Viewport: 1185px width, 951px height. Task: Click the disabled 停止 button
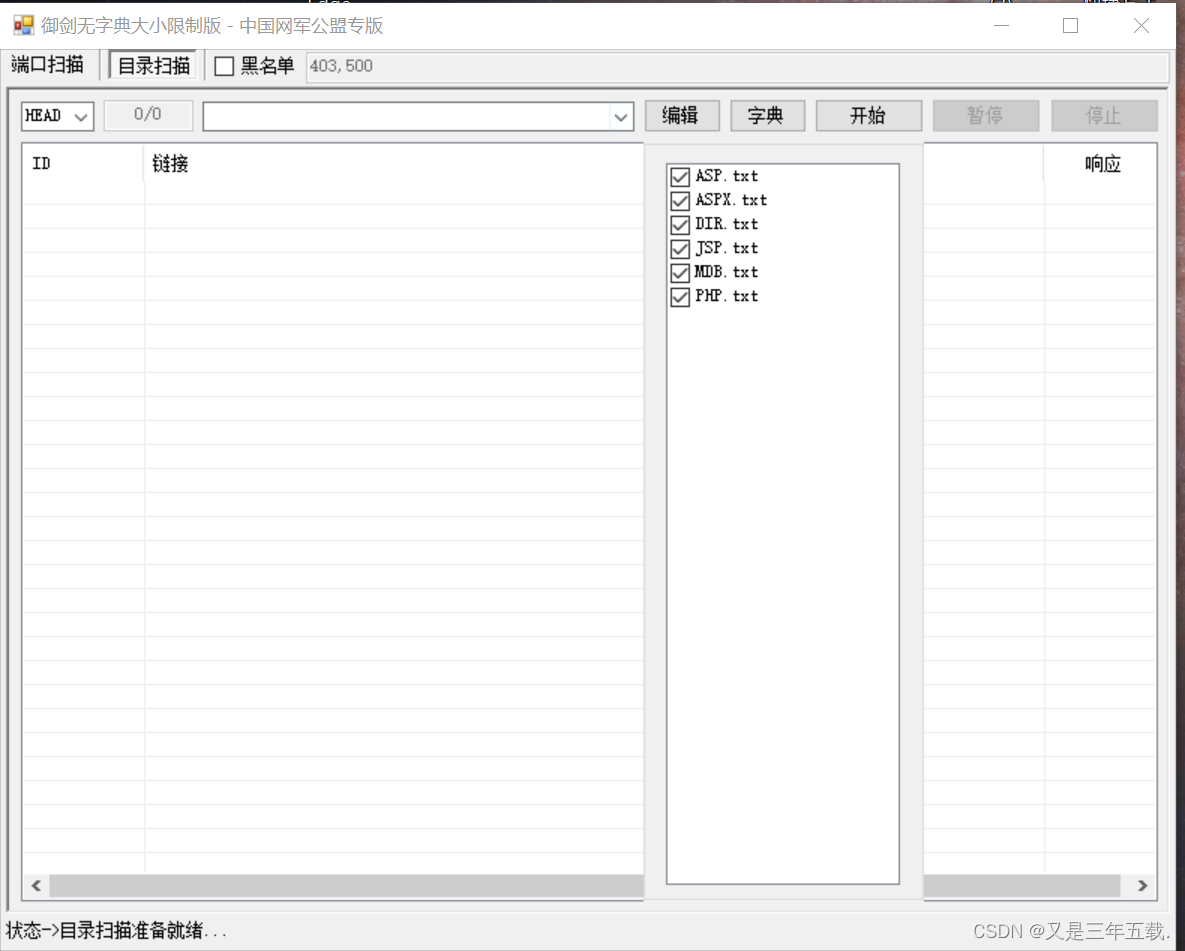tap(1103, 116)
